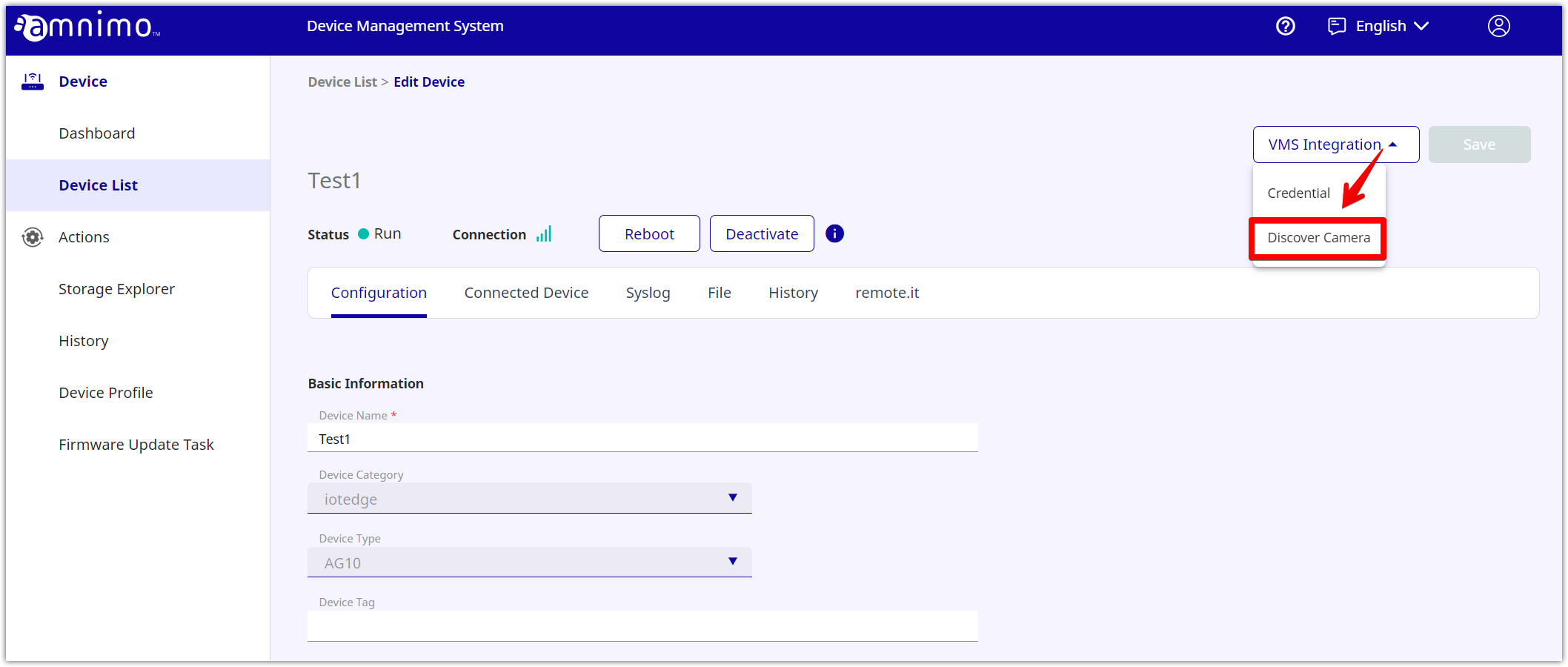Screen dimensions: 1568x667
Task: Click into the Device Name field
Action: click(642, 439)
